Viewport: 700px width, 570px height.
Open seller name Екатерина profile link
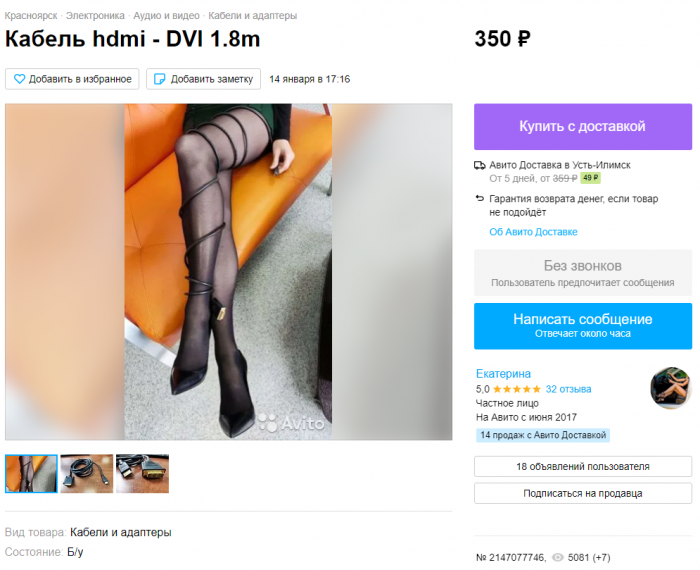tap(503, 374)
